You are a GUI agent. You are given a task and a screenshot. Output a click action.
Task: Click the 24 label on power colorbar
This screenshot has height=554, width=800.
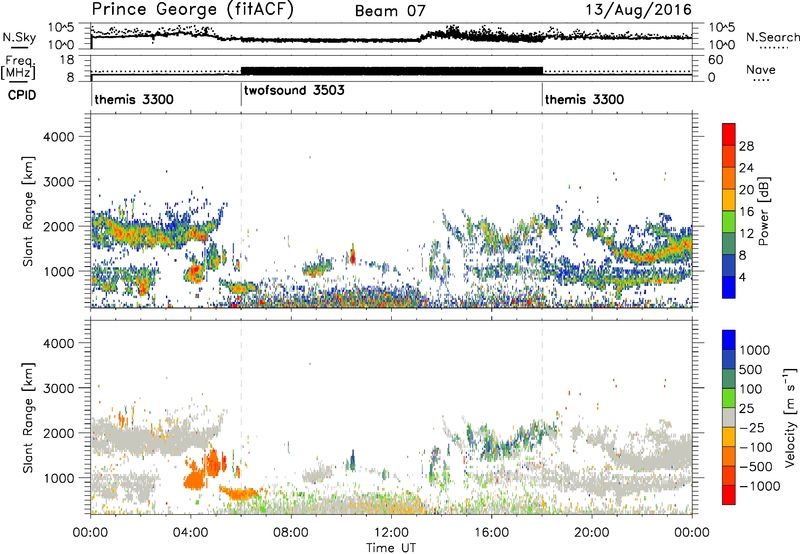[x=746, y=168]
